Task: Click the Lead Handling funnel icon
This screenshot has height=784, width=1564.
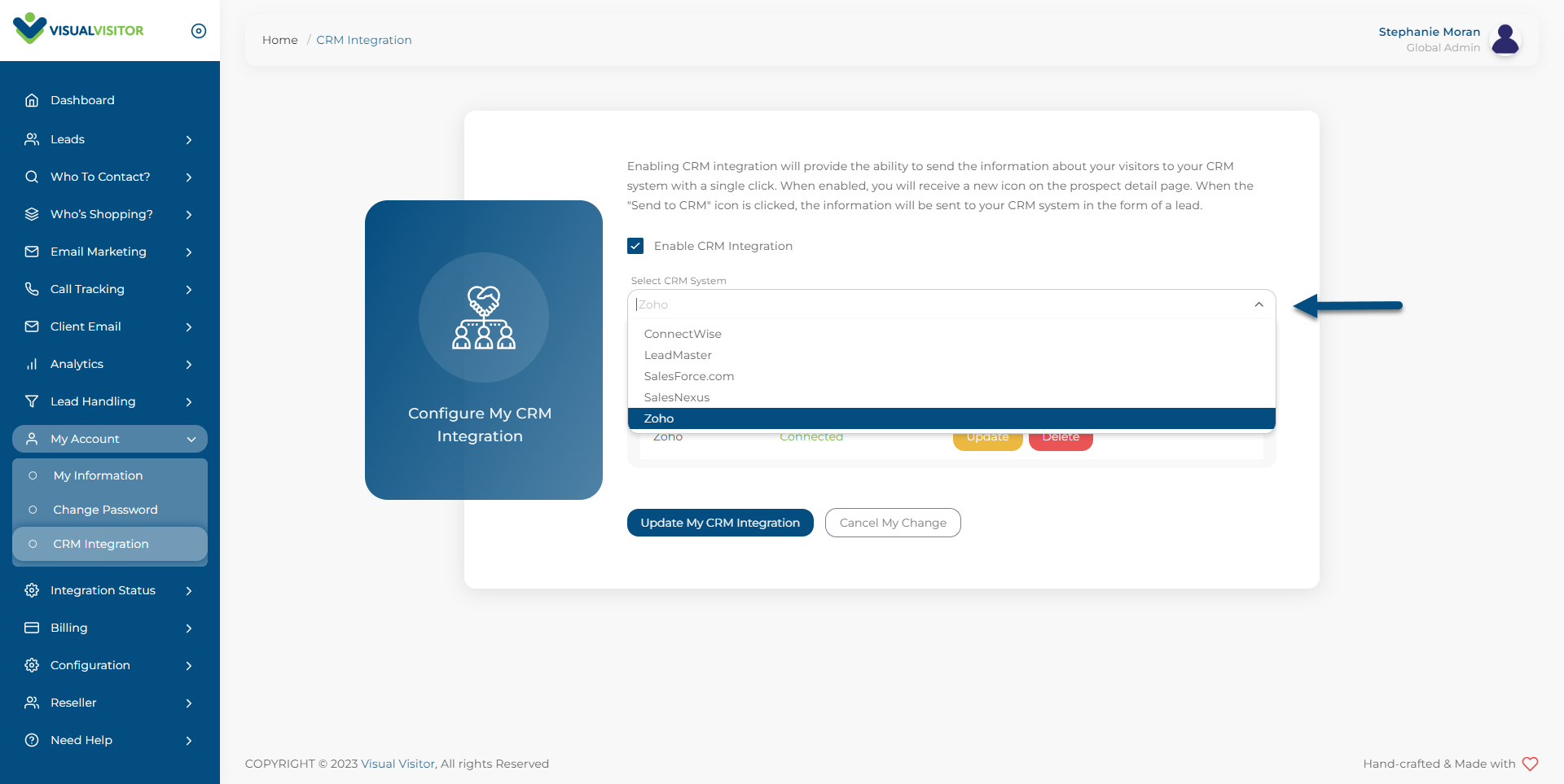Action: 32,401
